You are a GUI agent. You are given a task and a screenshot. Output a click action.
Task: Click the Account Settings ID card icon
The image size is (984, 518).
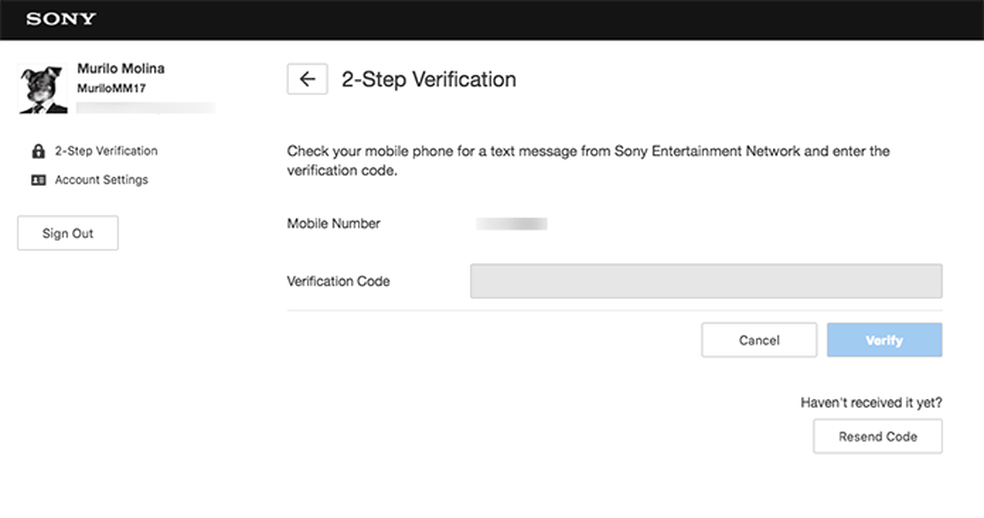[39, 180]
